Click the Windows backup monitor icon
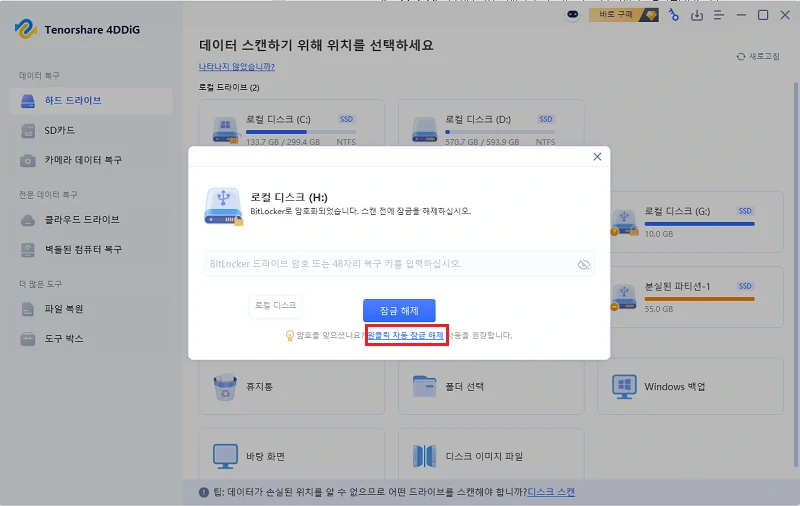This screenshot has width=800, height=506. 624,387
